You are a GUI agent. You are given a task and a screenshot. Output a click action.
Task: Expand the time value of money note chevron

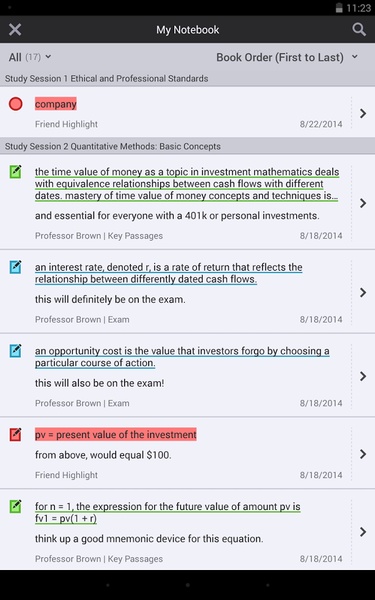(x=363, y=203)
